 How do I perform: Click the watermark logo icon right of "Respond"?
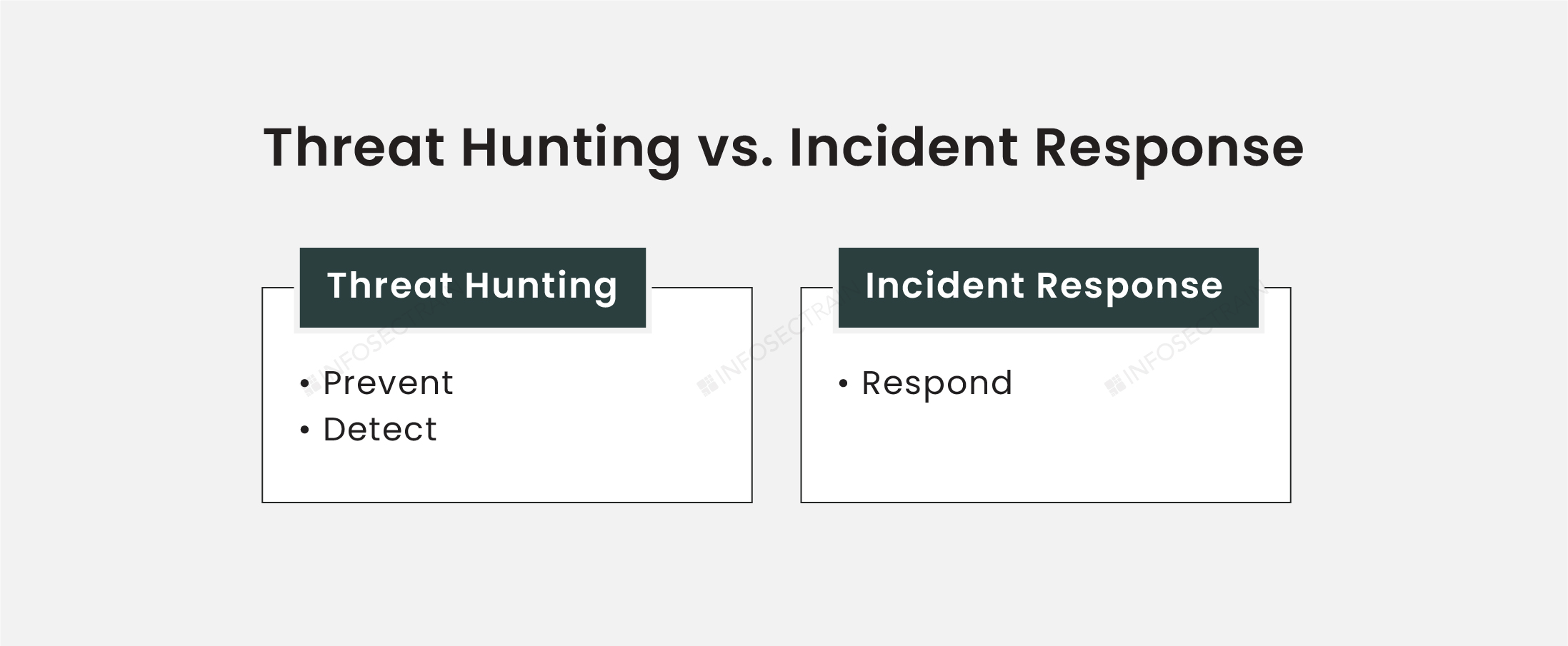(1114, 386)
